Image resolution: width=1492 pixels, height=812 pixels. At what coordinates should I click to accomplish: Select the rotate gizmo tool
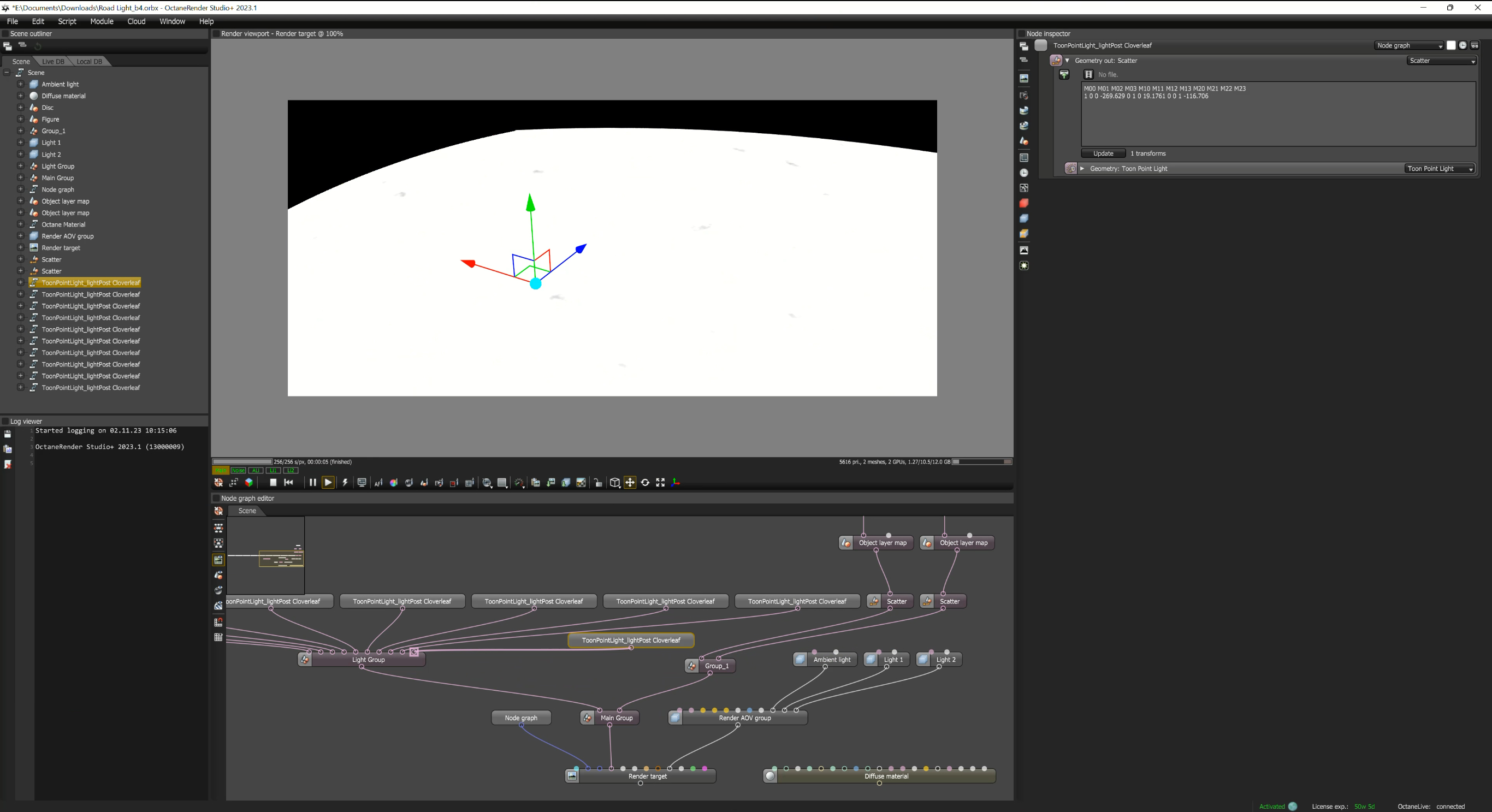tap(644, 483)
